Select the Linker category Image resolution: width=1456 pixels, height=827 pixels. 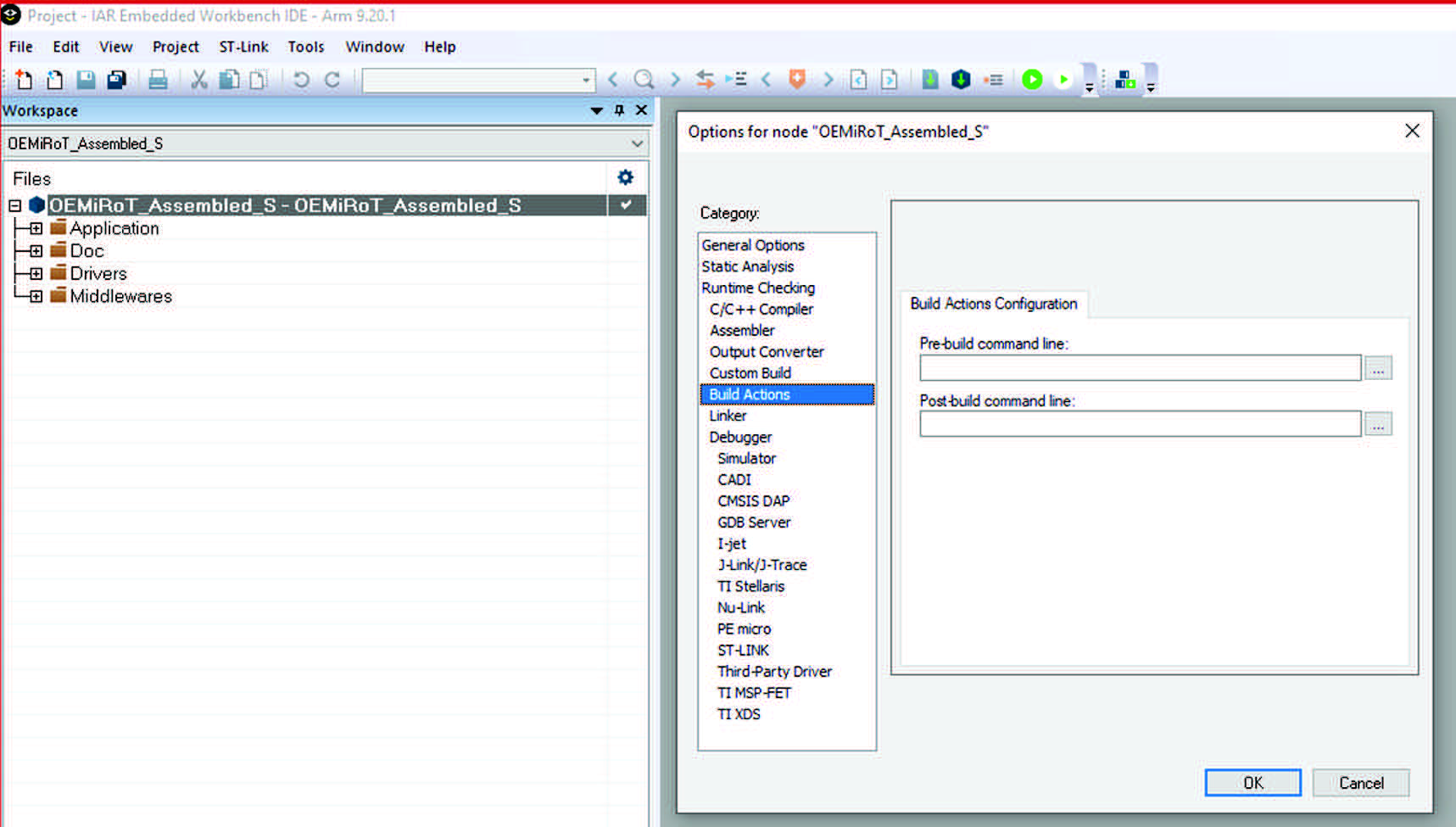(728, 416)
